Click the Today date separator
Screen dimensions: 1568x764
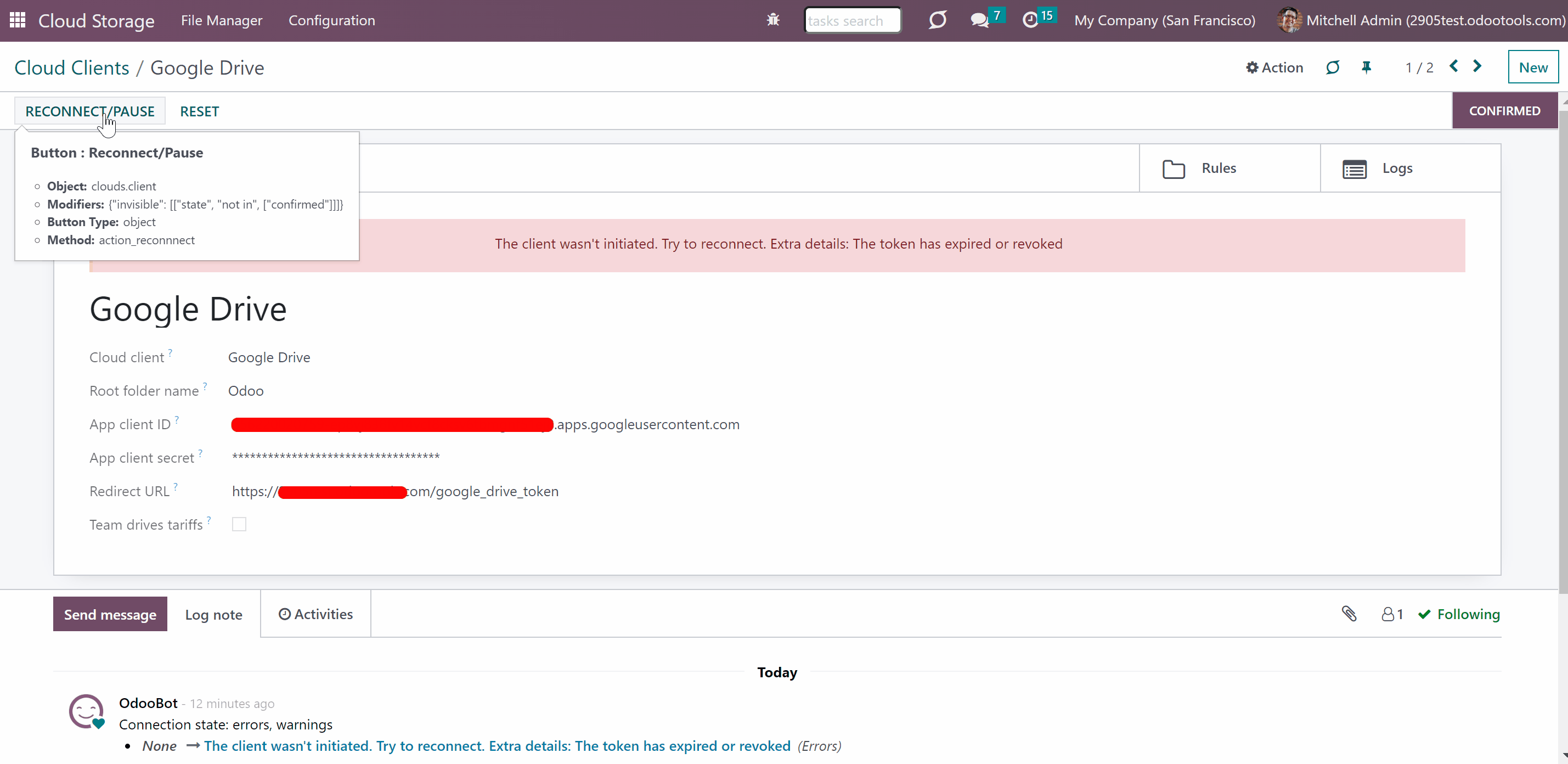pos(777,672)
